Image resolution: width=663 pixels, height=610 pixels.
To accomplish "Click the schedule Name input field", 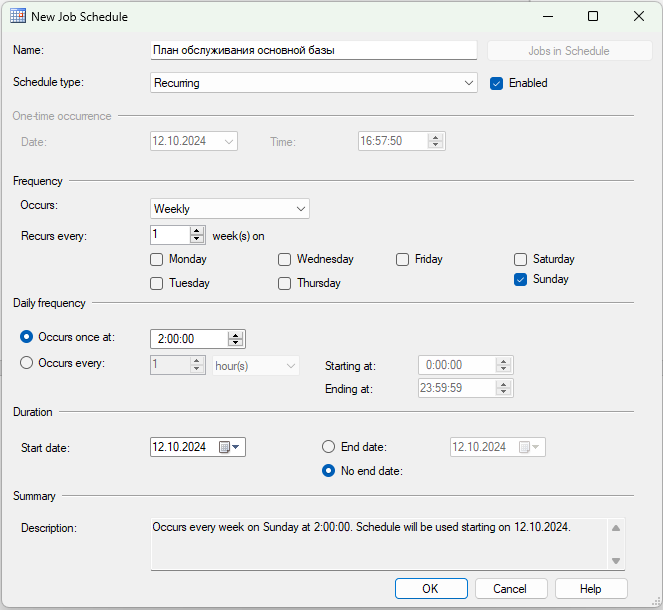I will [x=314, y=50].
